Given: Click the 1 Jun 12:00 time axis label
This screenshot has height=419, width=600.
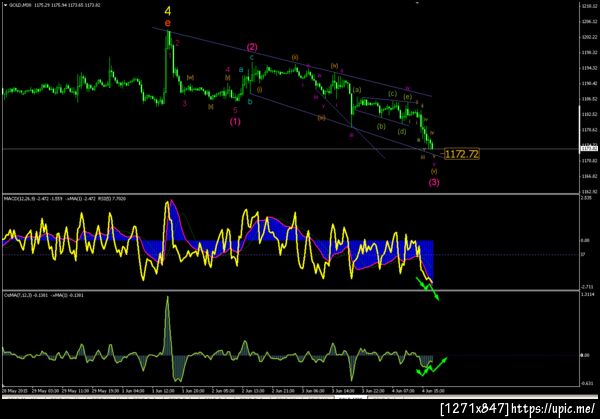Looking at the screenshot, I should point(163,391).
